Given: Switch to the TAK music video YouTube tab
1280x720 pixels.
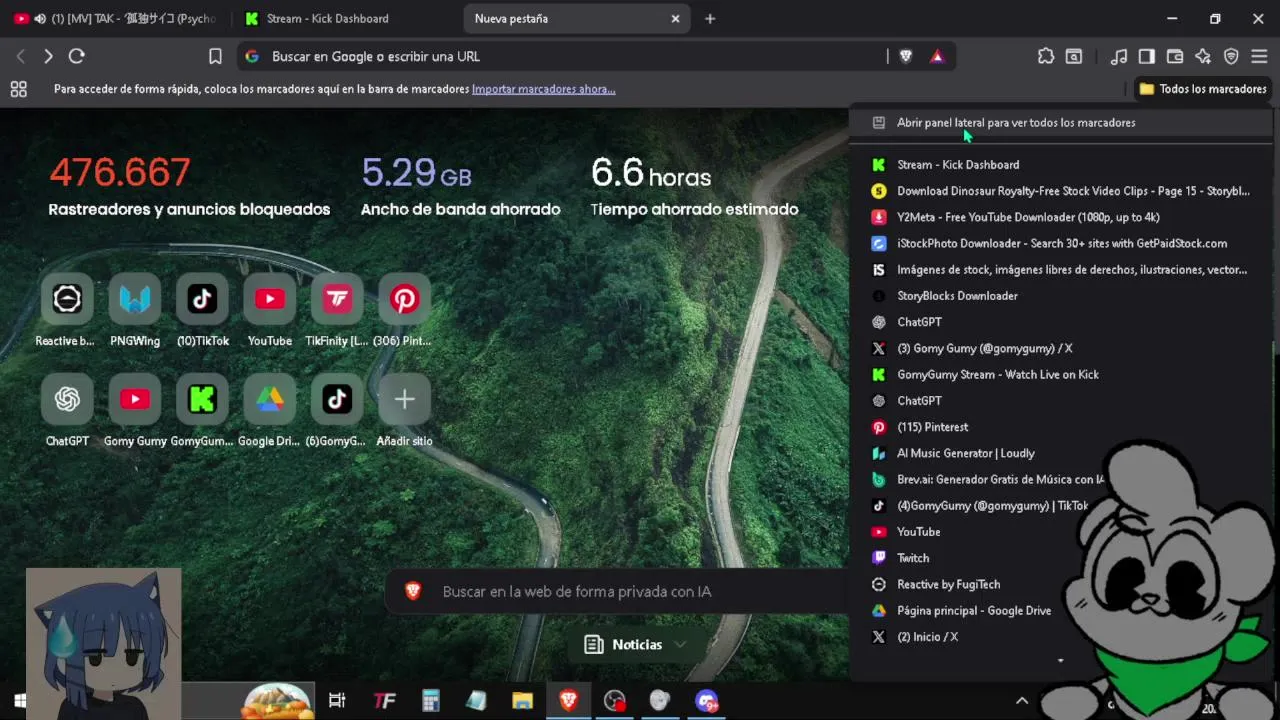Looking at the screenshot, I should point(115,18).
